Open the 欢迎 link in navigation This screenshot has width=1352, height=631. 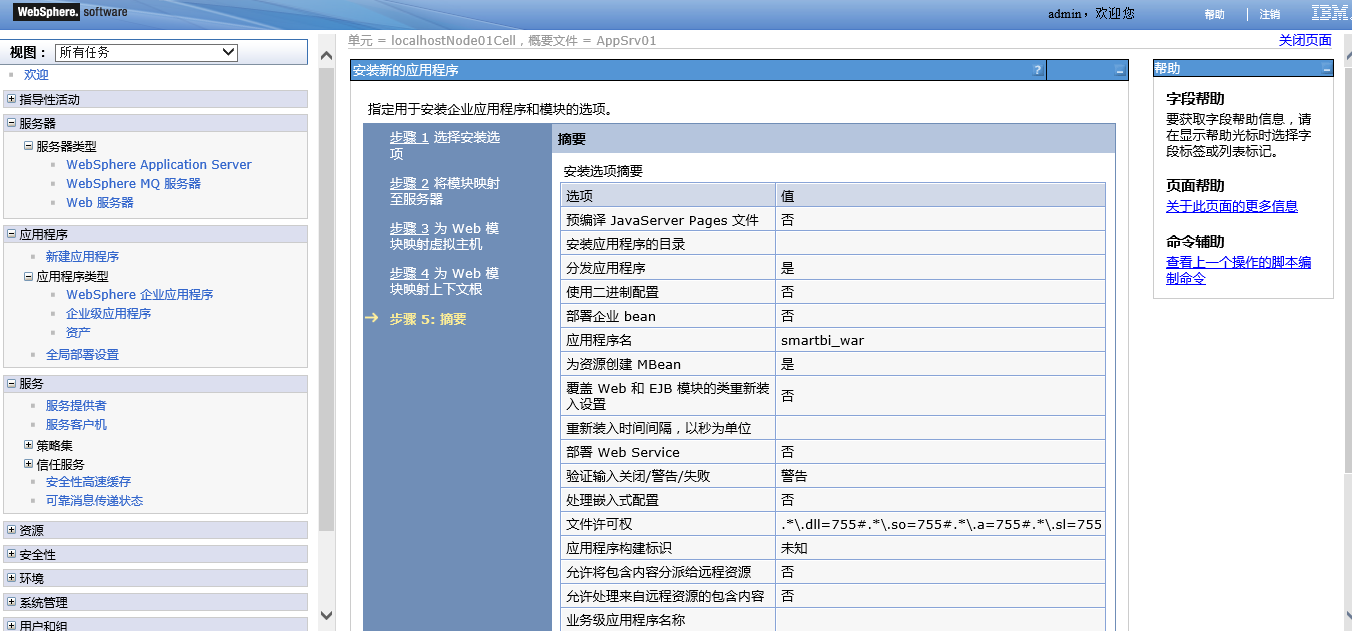36,75
